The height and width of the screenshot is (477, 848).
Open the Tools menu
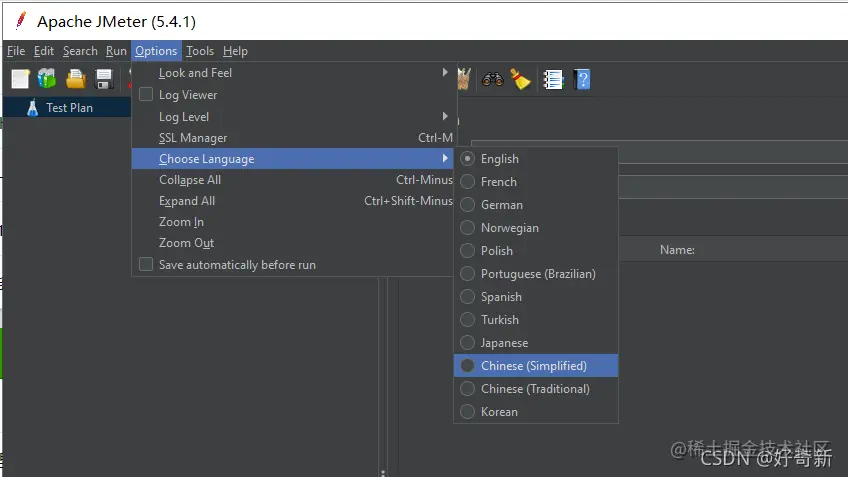click(200, 51)
